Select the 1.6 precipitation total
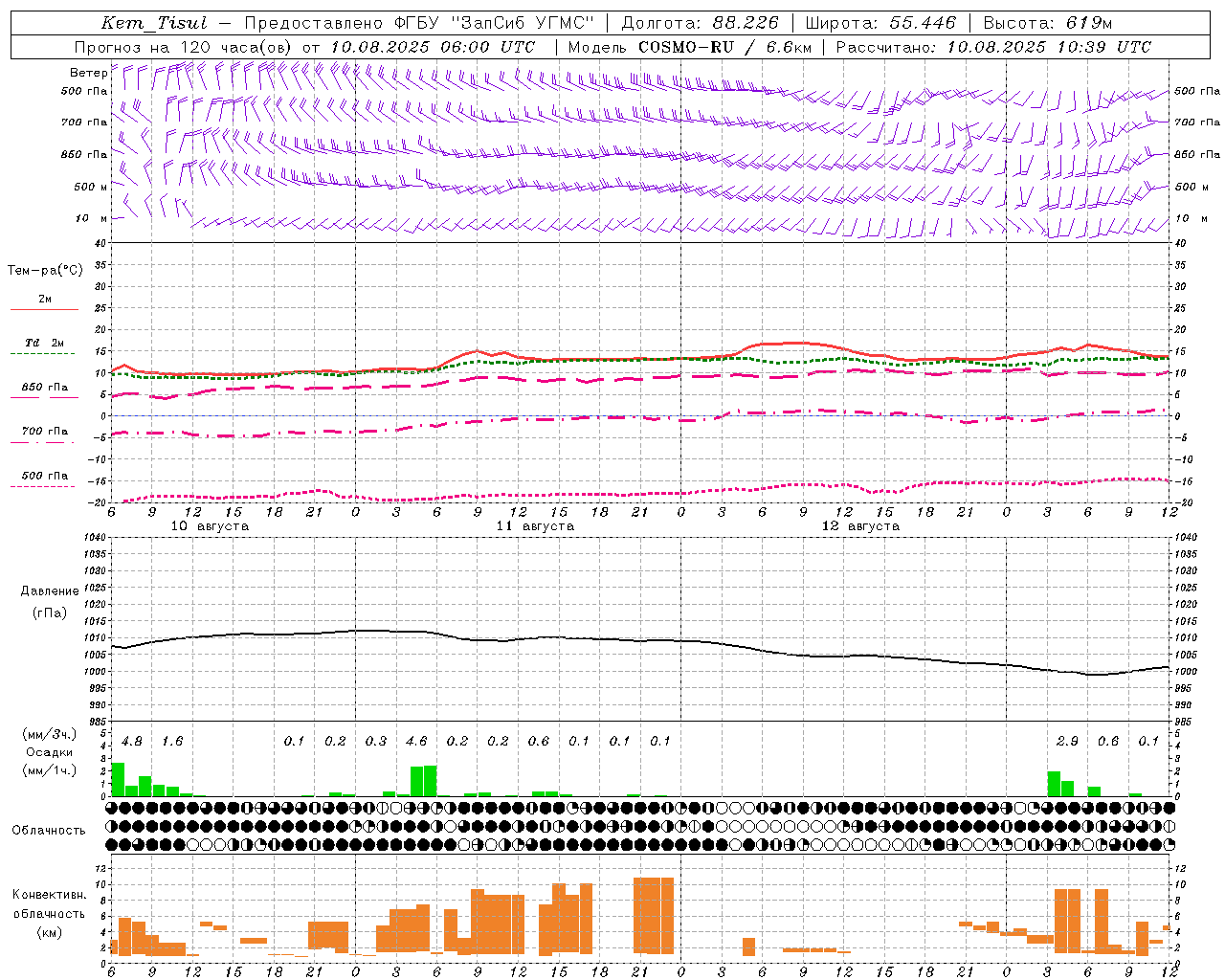 (x=172, y=742)
